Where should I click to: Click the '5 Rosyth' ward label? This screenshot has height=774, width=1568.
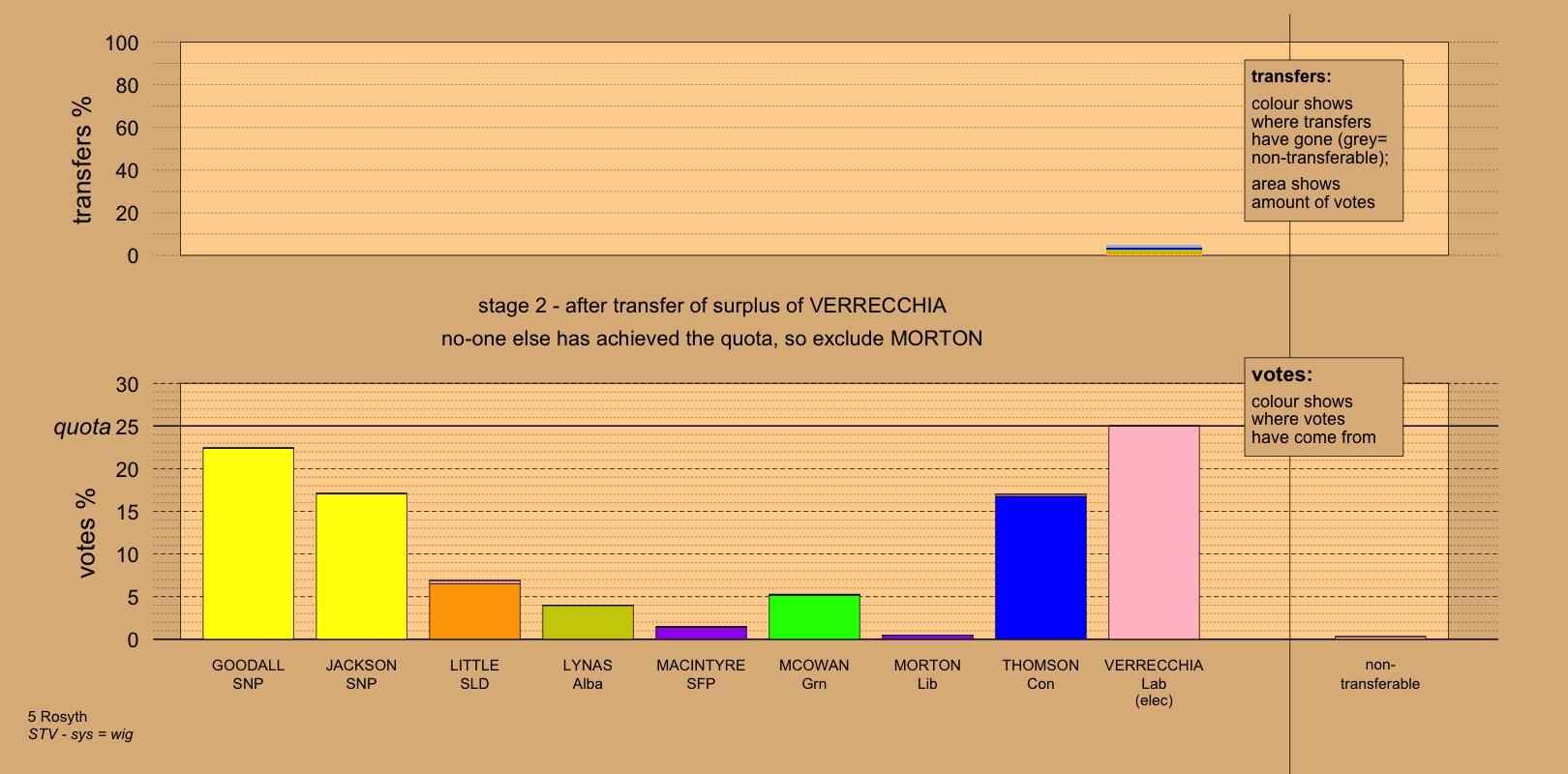[x=57, y=717]
